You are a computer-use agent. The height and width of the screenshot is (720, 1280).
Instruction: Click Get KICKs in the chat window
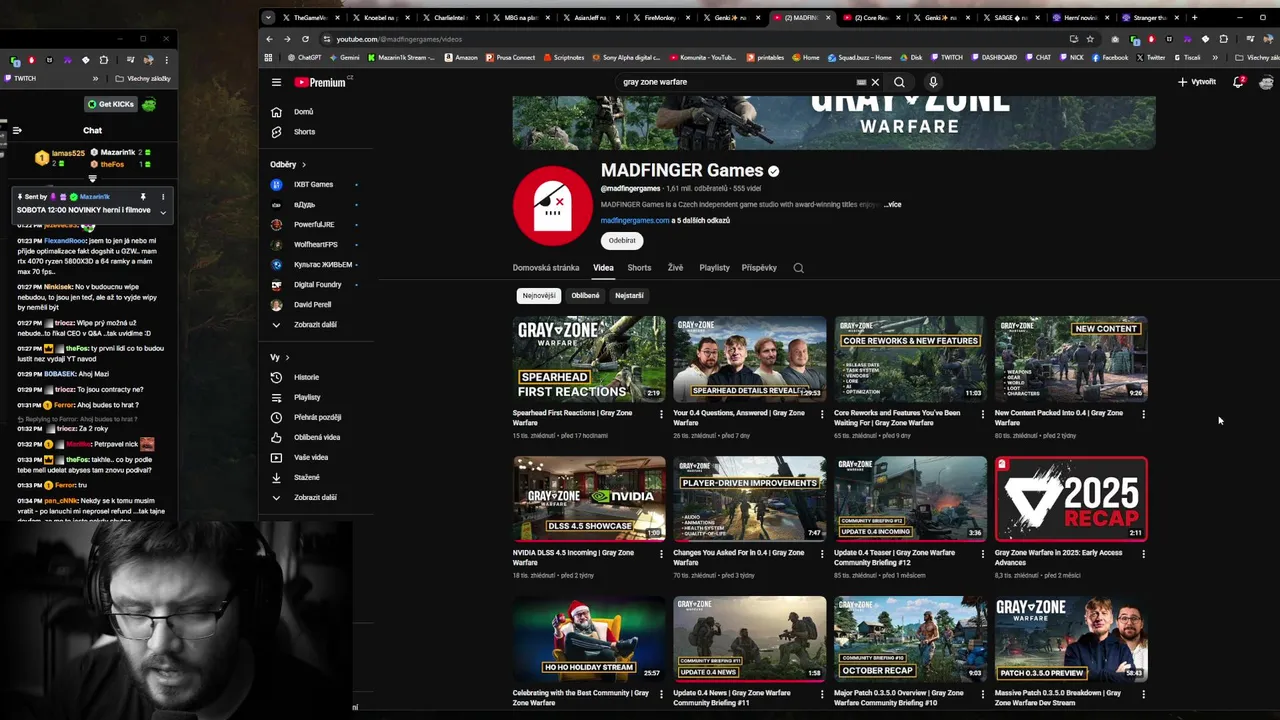tap(110, 104)
